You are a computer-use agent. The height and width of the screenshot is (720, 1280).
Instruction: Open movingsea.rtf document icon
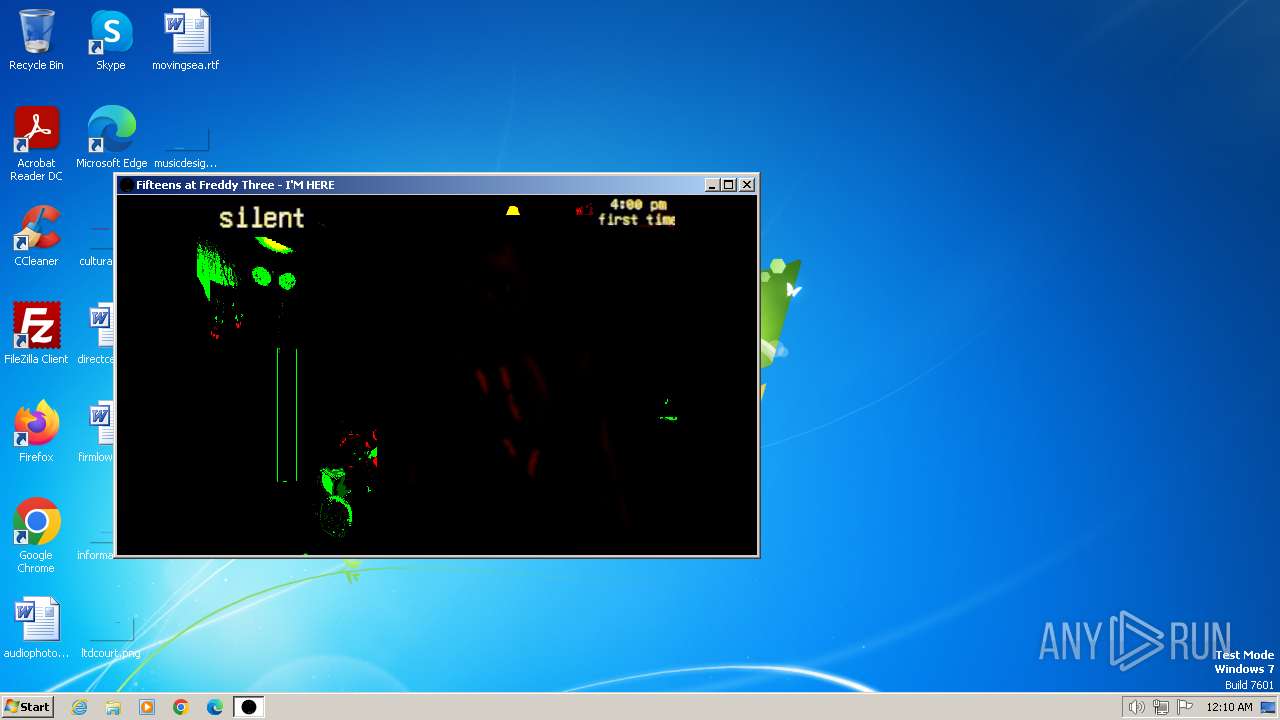(x=185, y=40)
